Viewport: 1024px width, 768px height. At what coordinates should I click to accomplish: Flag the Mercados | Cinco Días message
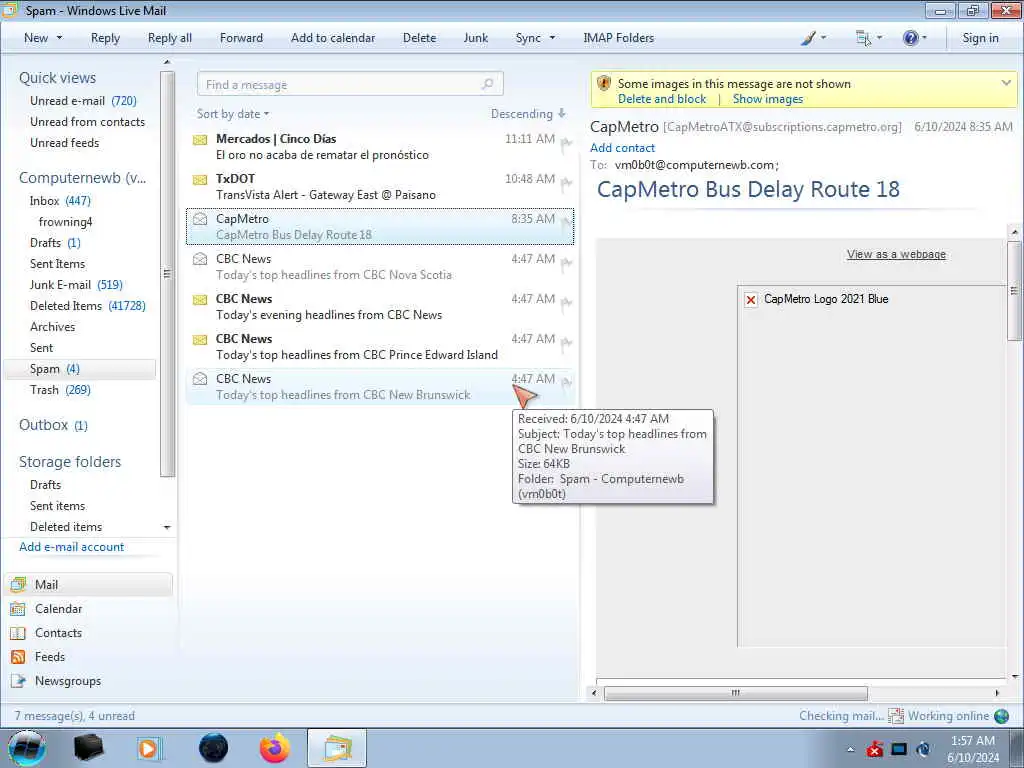[x=566, y=144]
